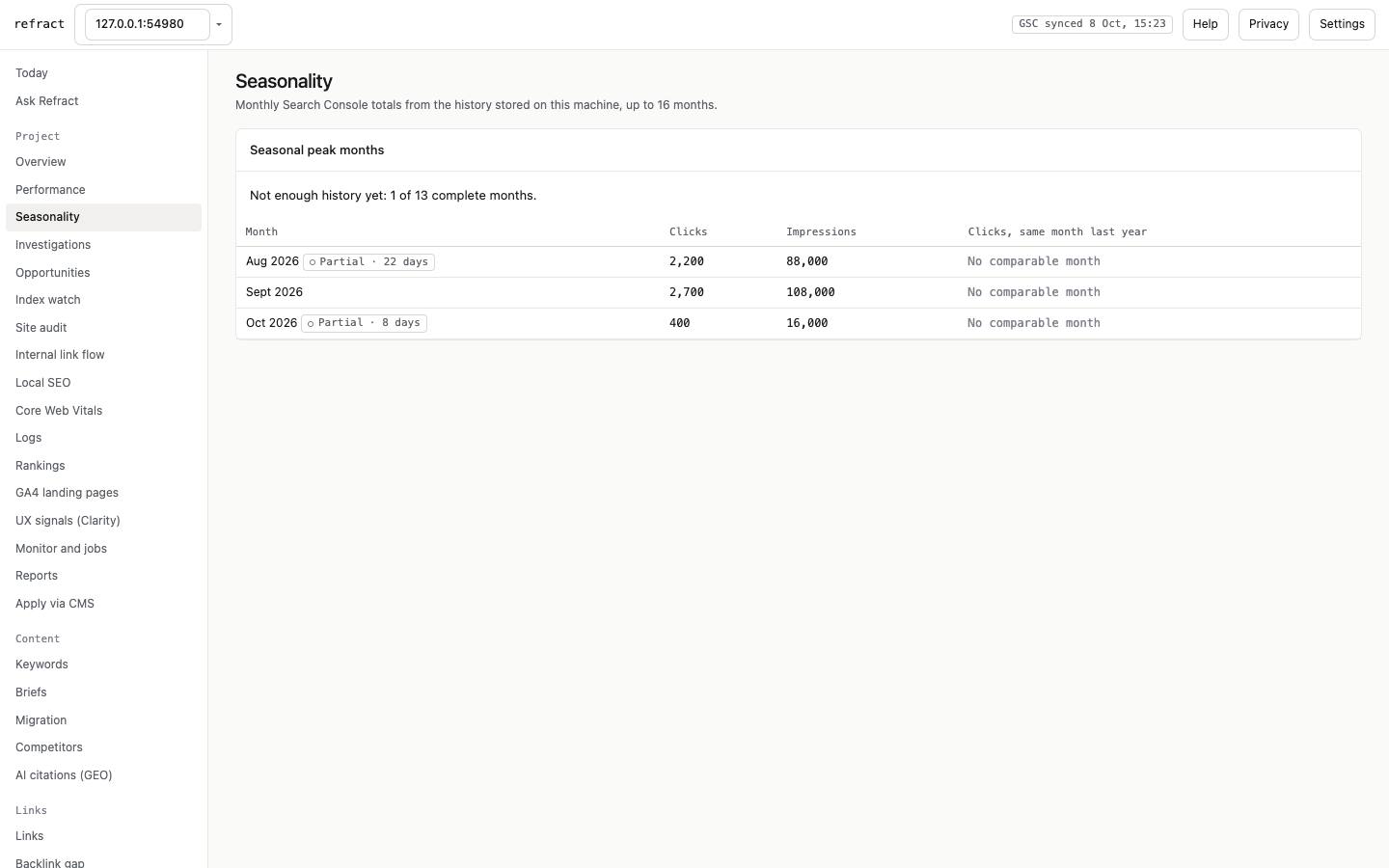Click the refract logo
The image size is (1389, 868).
40,24
